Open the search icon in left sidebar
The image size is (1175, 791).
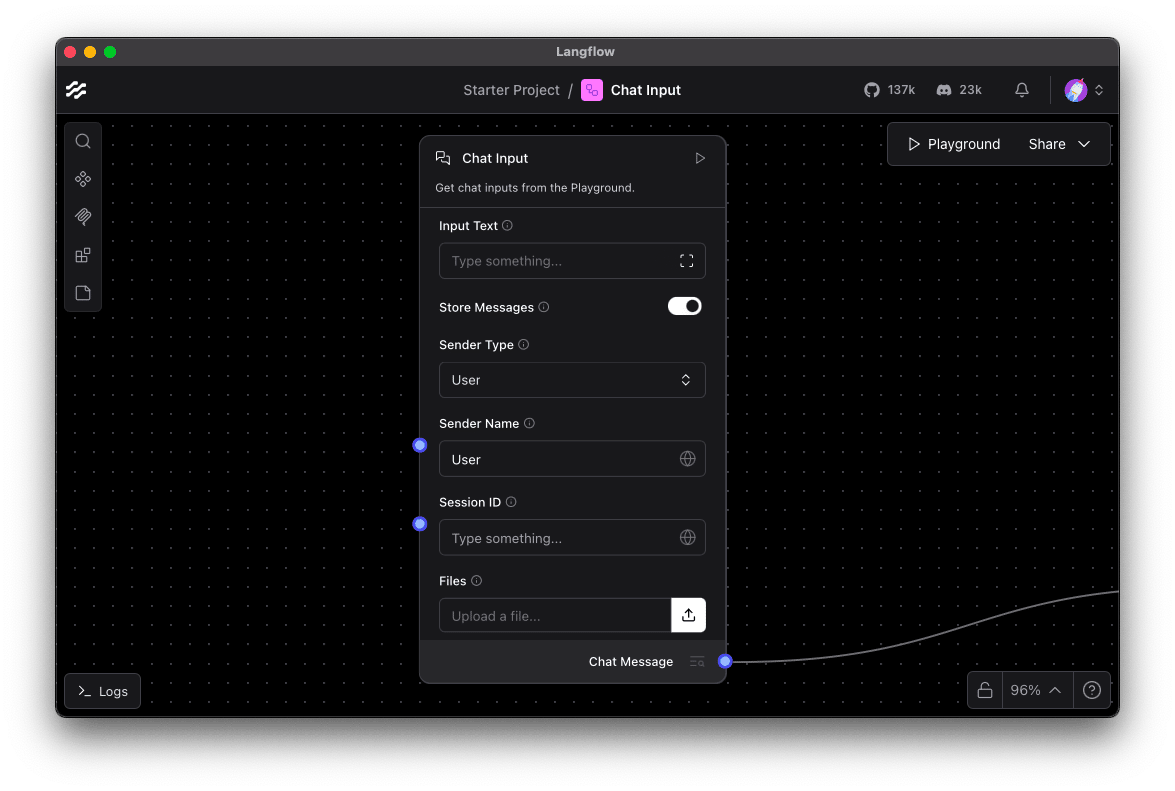click(83, 141)
